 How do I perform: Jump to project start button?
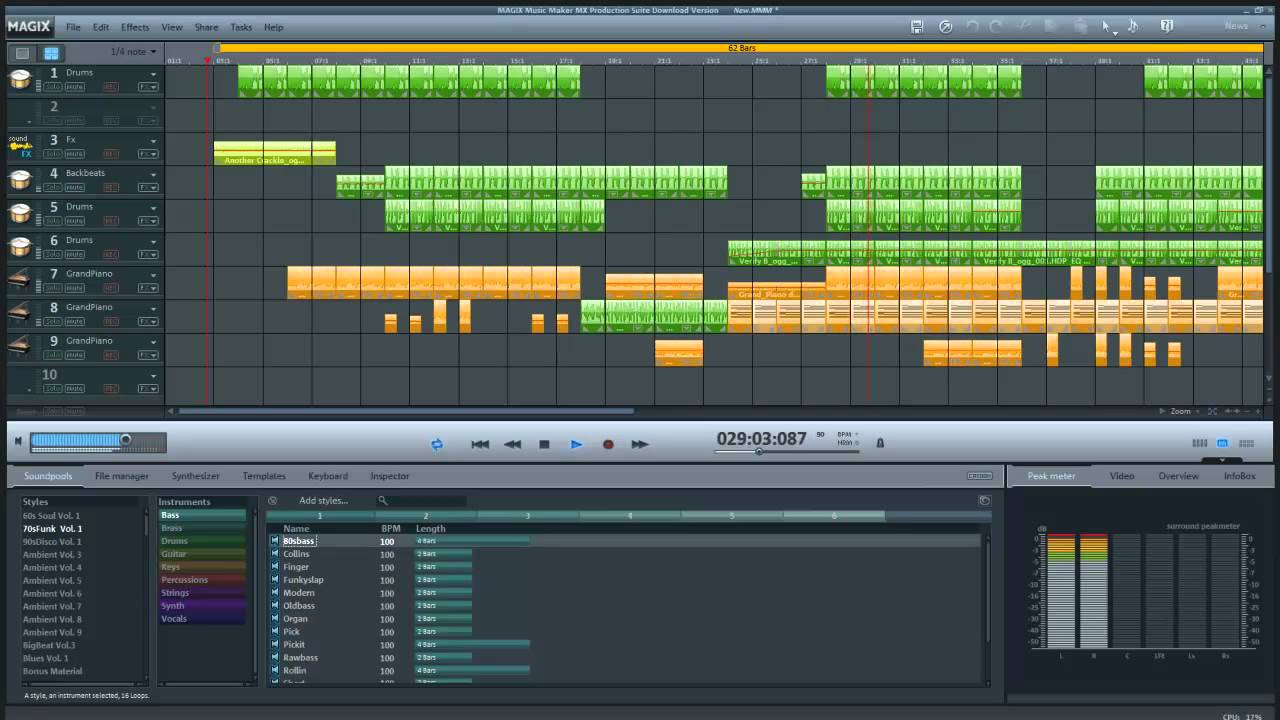tap(480, 444)
